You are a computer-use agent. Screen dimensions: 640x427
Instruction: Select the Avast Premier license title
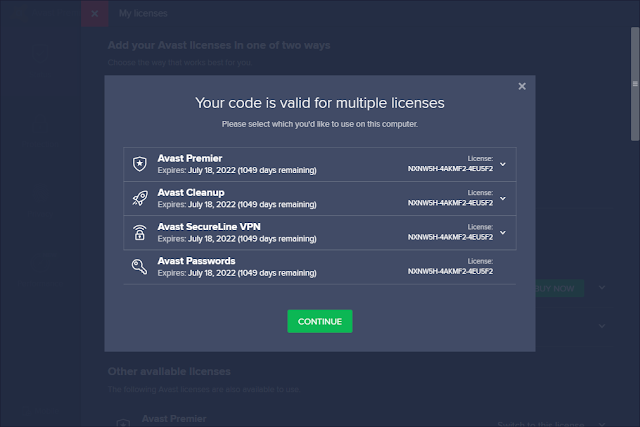click(x=190, y=158)
